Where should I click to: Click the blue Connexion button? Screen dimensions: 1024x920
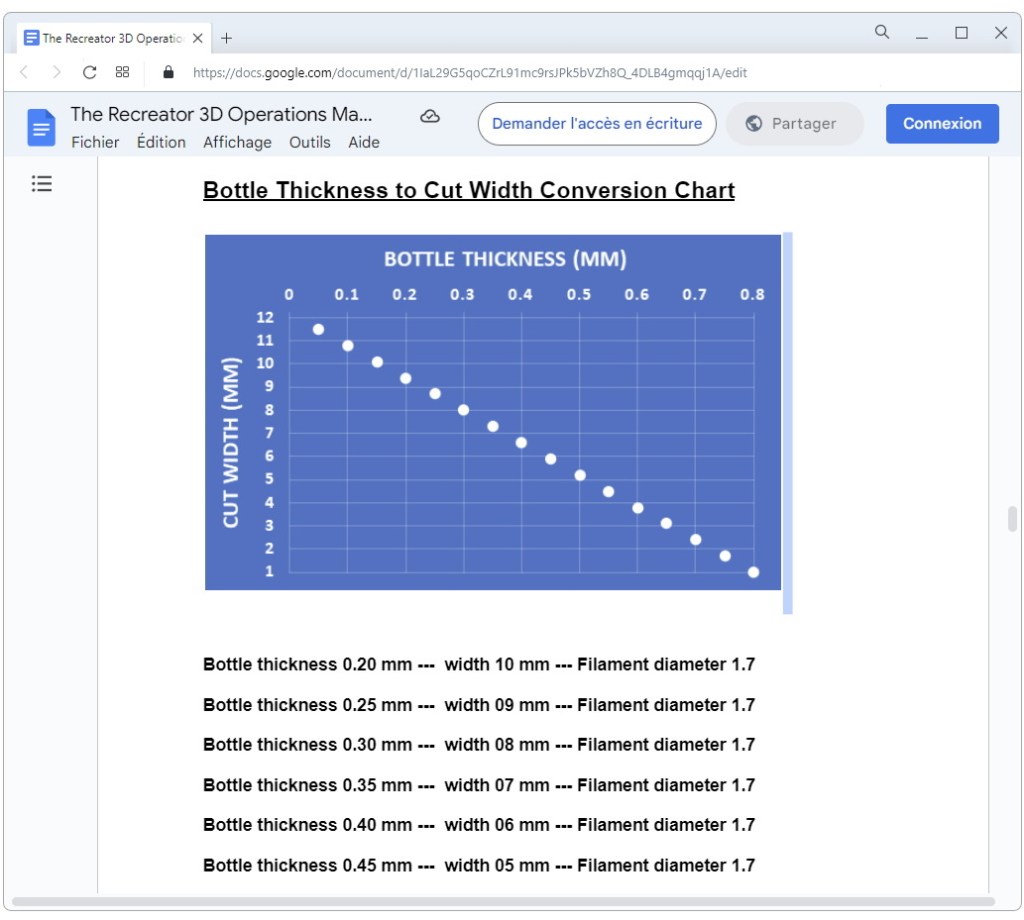click(942, 124)
